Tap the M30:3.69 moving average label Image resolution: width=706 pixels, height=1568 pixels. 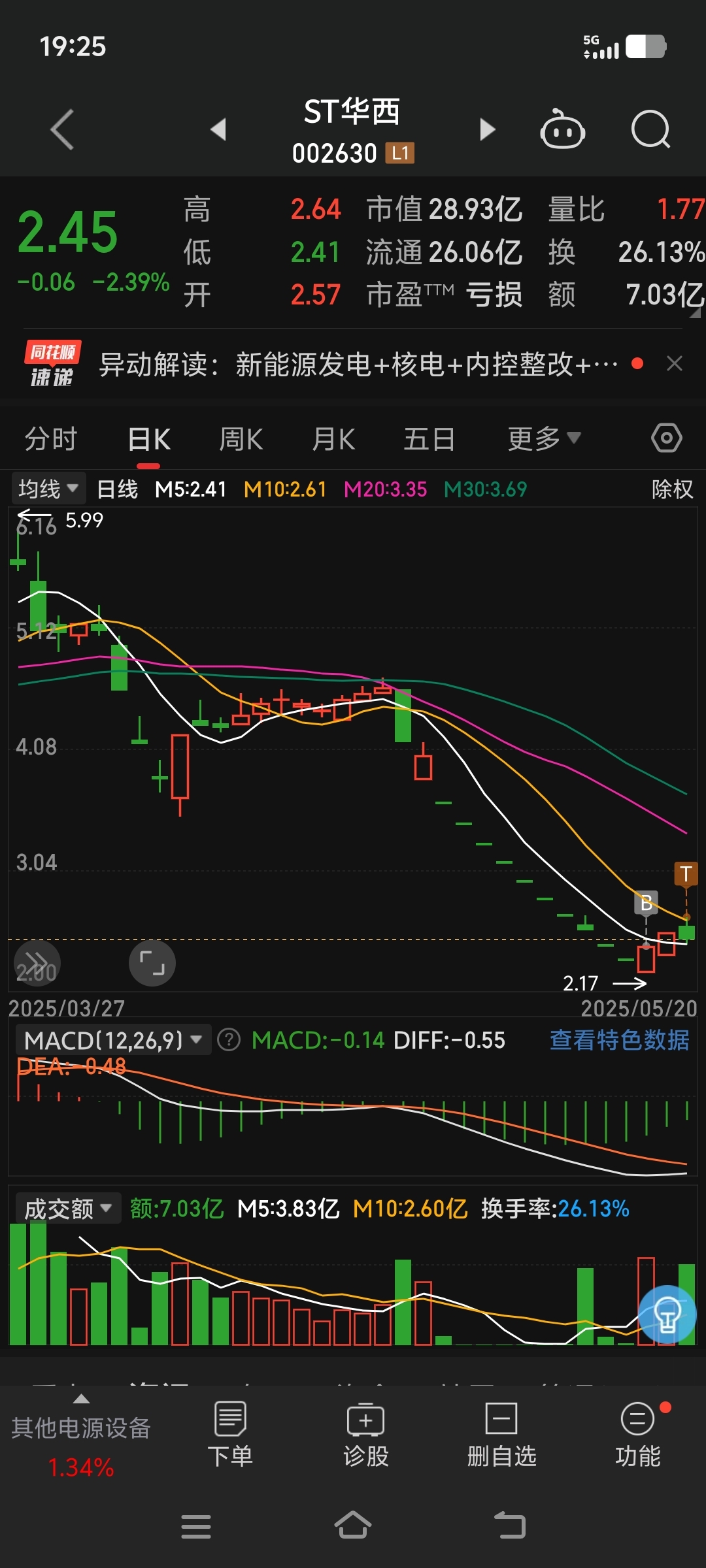tap(485, 489)
